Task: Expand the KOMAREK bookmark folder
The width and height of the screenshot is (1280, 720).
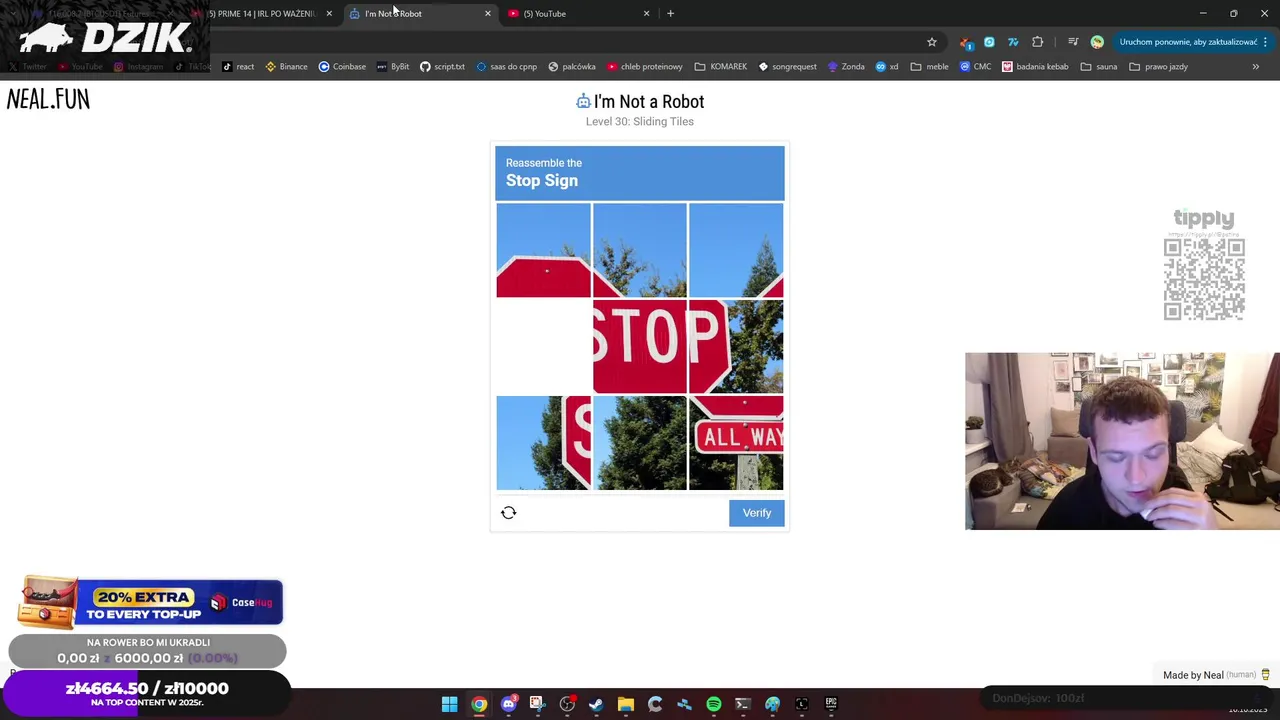Action: click(x=721, y=67)
